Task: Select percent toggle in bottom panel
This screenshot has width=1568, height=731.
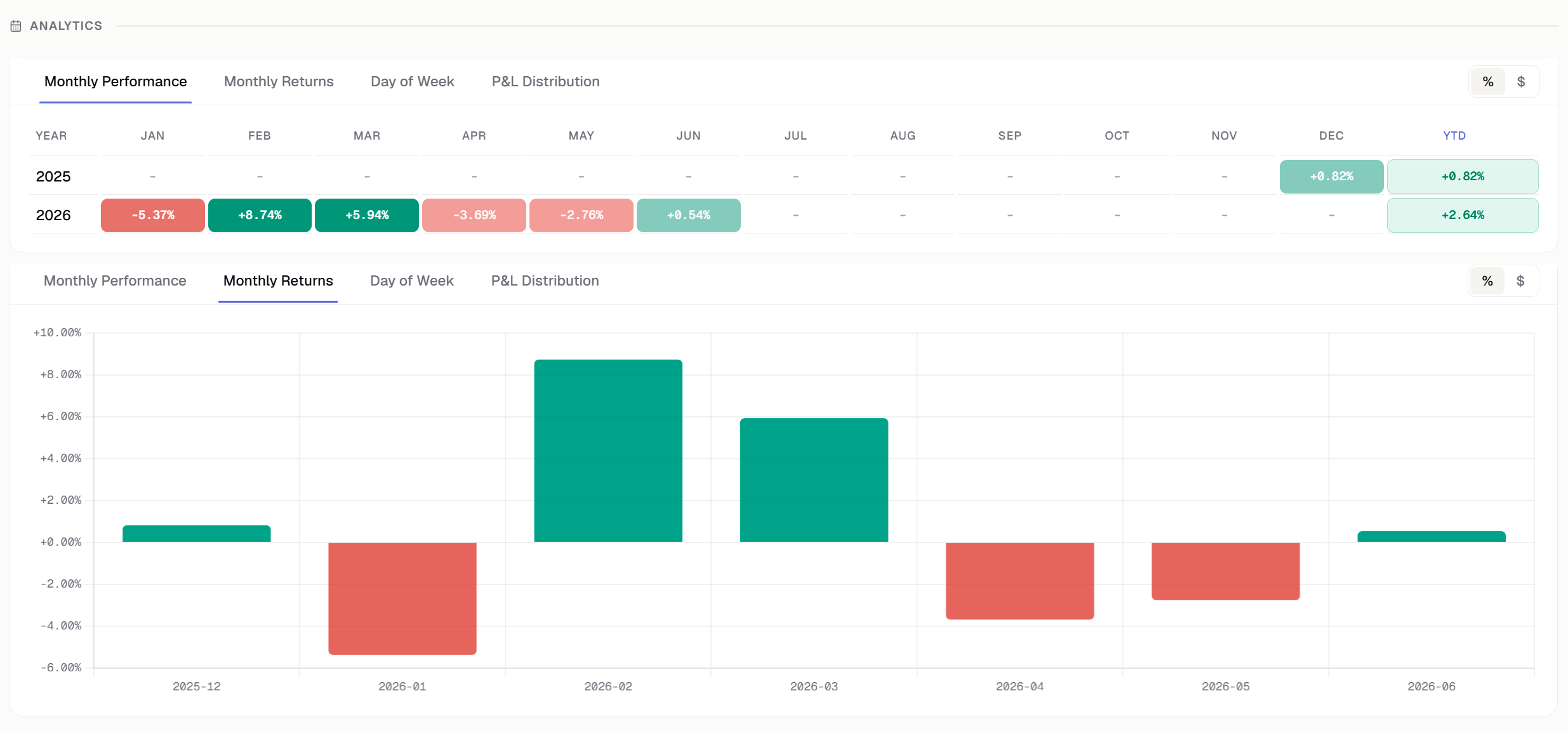Action: [x=1487, y=281]
